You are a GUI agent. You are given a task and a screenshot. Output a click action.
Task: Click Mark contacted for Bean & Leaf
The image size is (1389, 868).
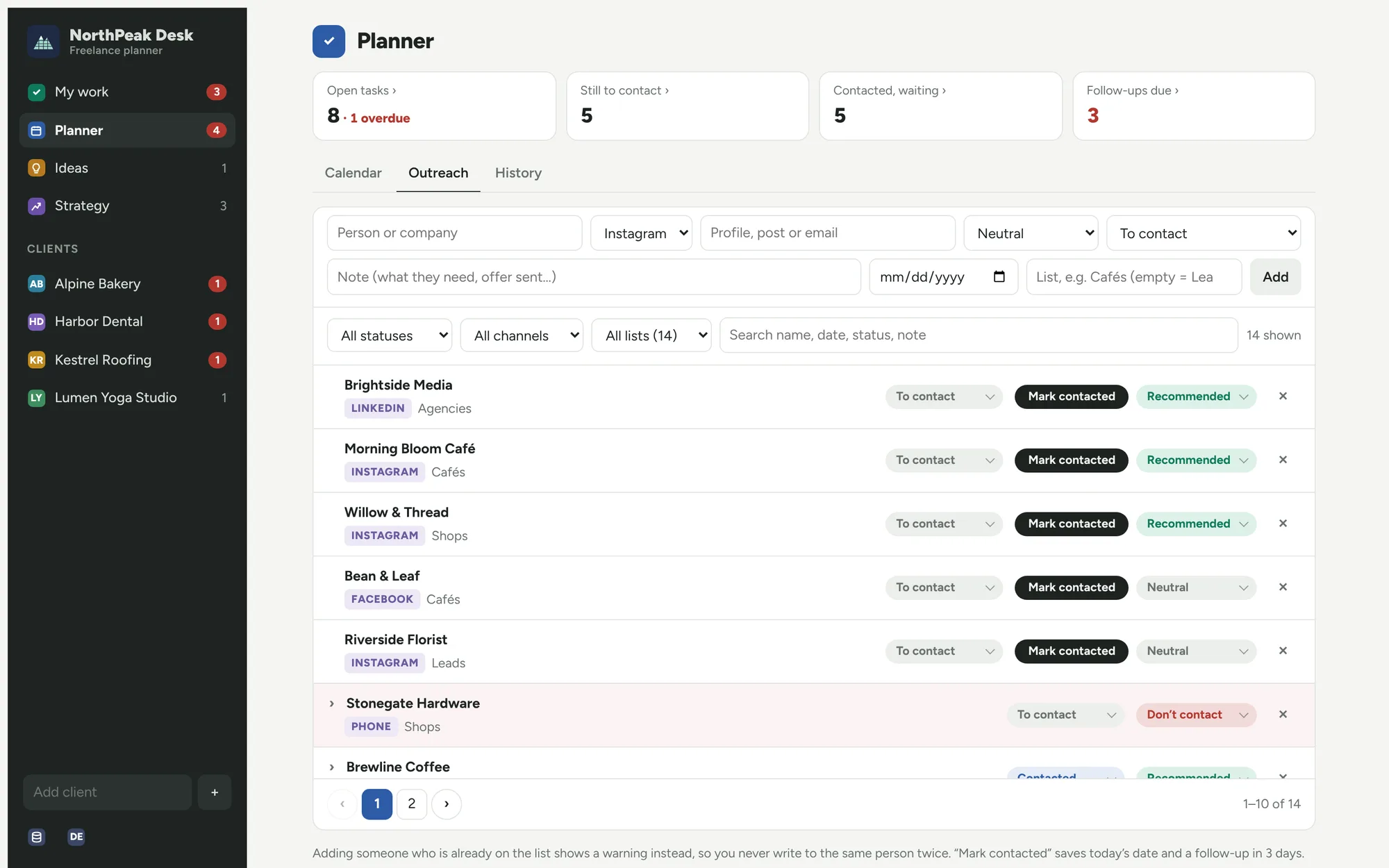tap(1071, 587)
